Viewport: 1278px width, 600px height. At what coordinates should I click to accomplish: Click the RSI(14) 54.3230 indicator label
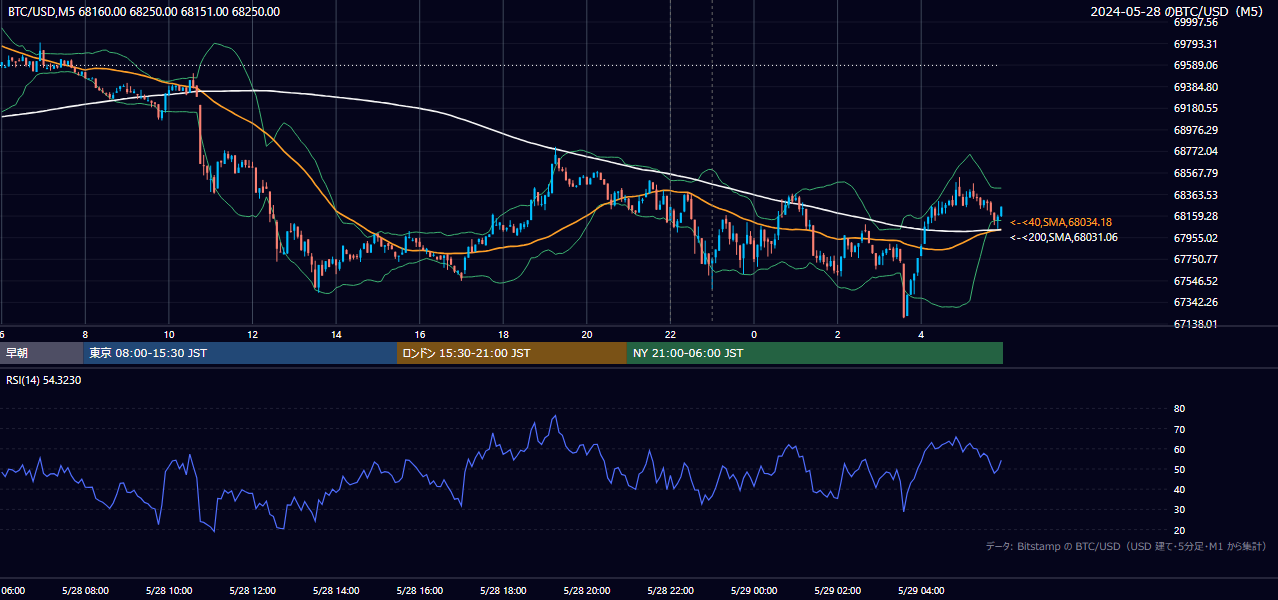click(x=44, y=380)
